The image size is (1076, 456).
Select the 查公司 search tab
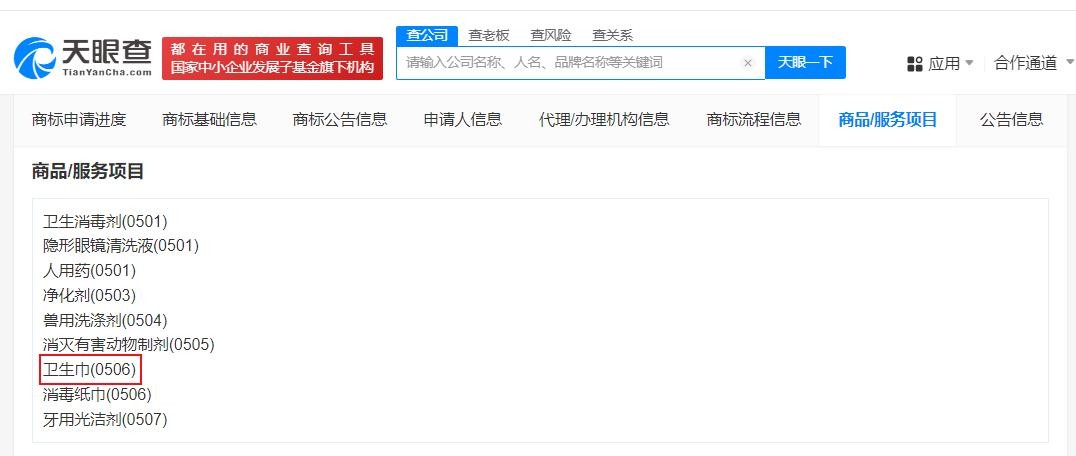[x=427, y=36]
